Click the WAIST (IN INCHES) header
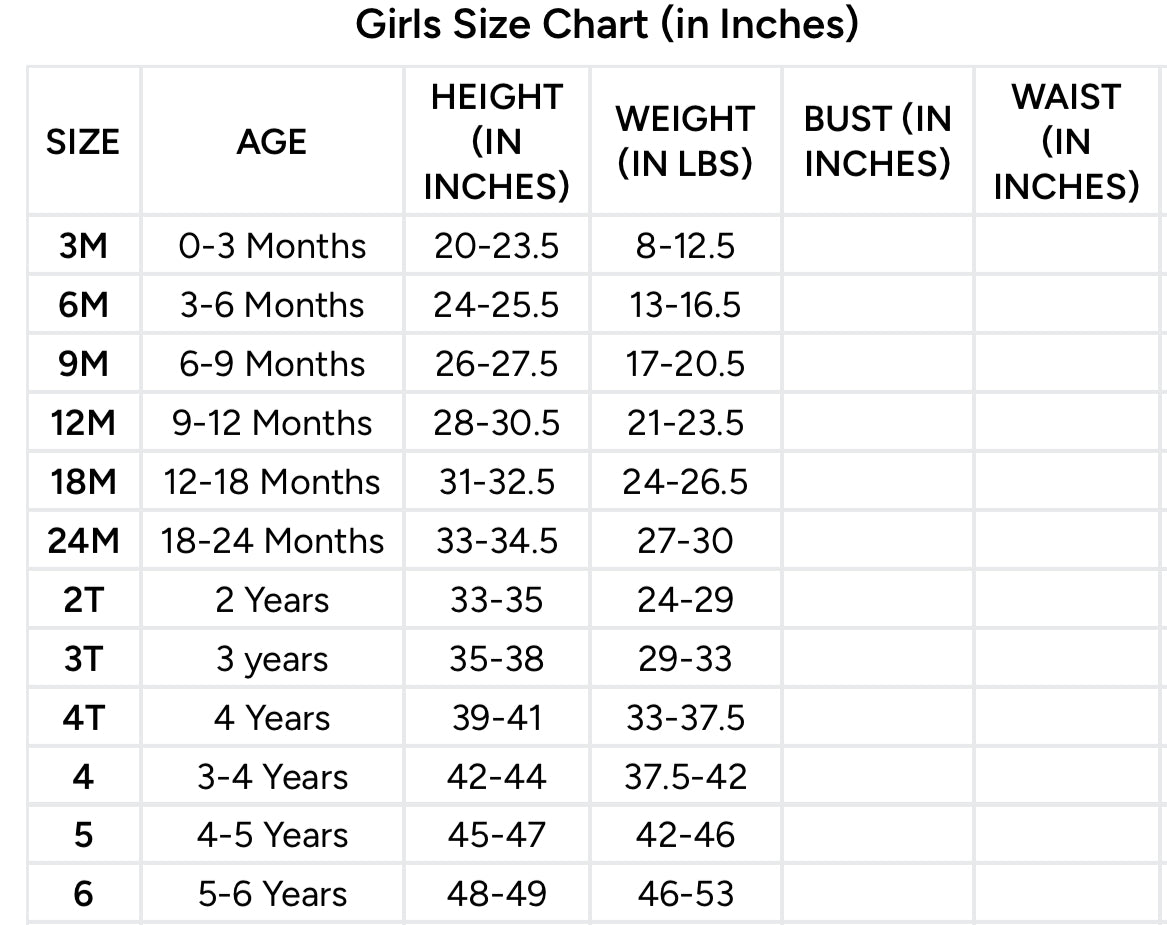 coord(1066,142)
